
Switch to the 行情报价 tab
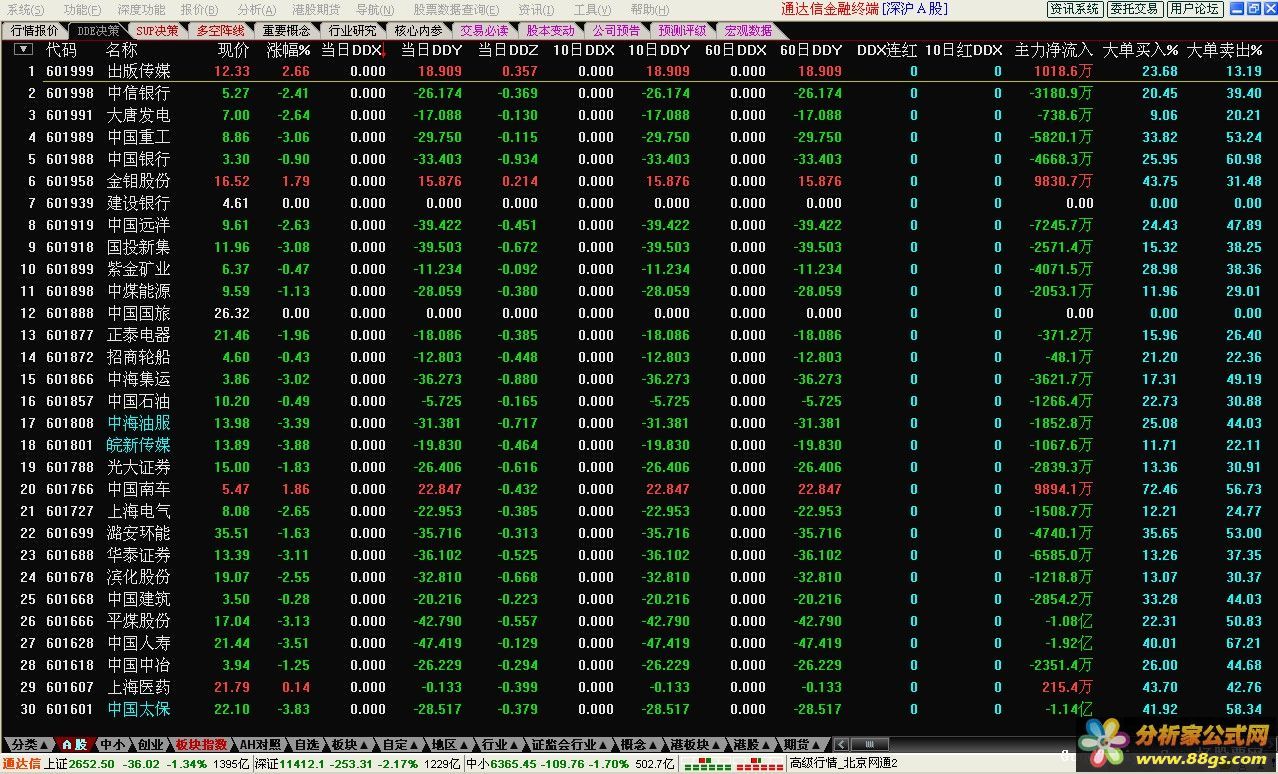click(x=35, y=30)
